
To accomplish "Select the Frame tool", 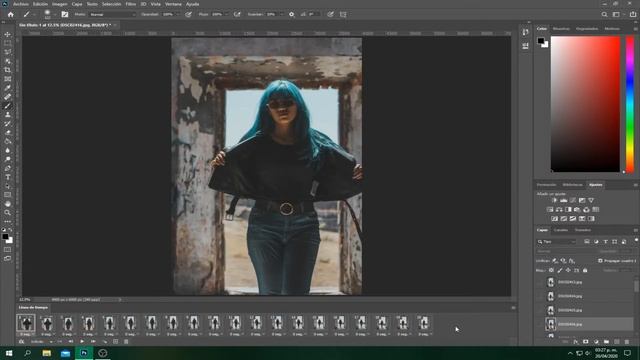I will (x=7, y=79).
